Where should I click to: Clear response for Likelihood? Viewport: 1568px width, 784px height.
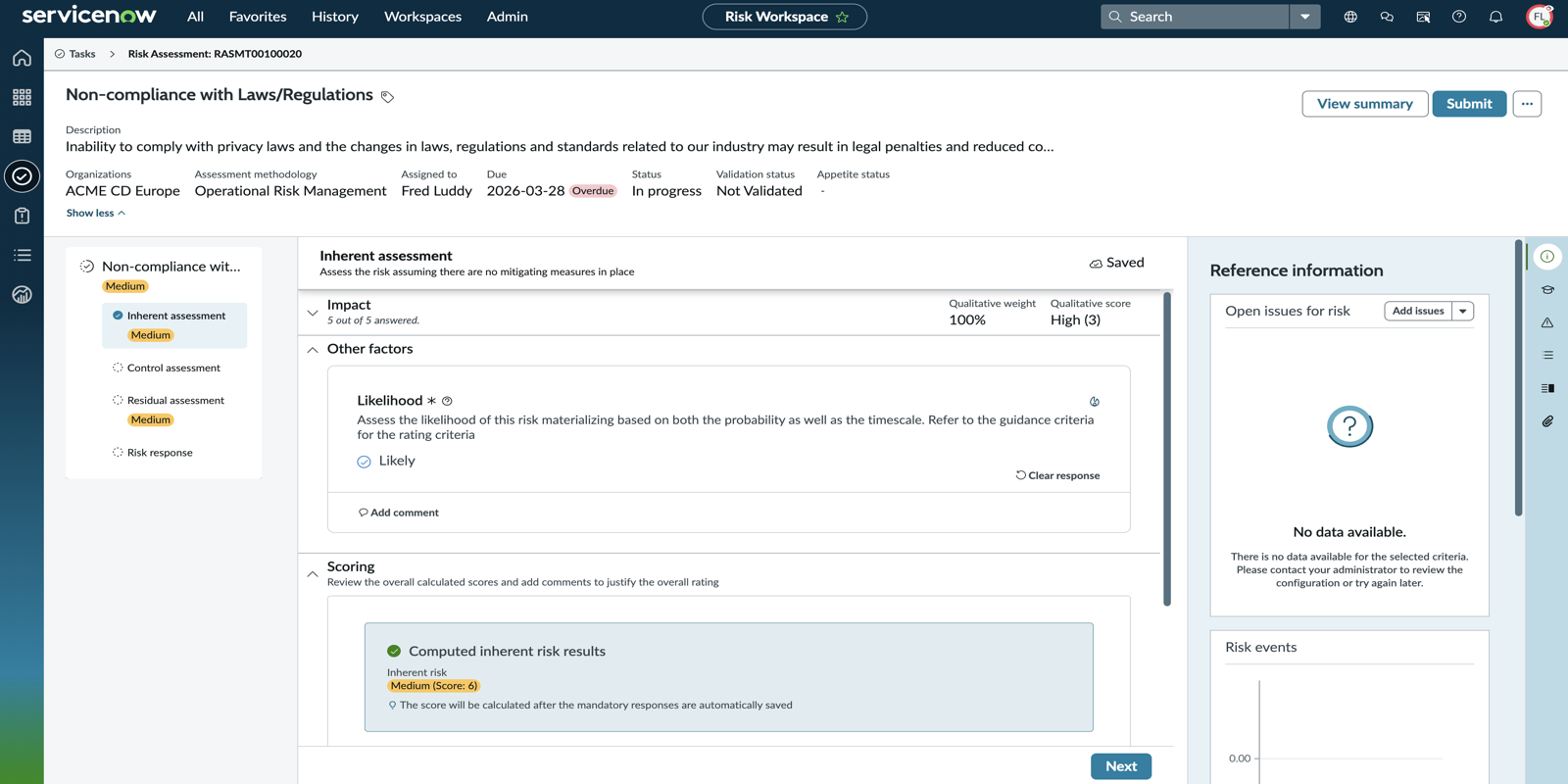[x=1057, y=475]
